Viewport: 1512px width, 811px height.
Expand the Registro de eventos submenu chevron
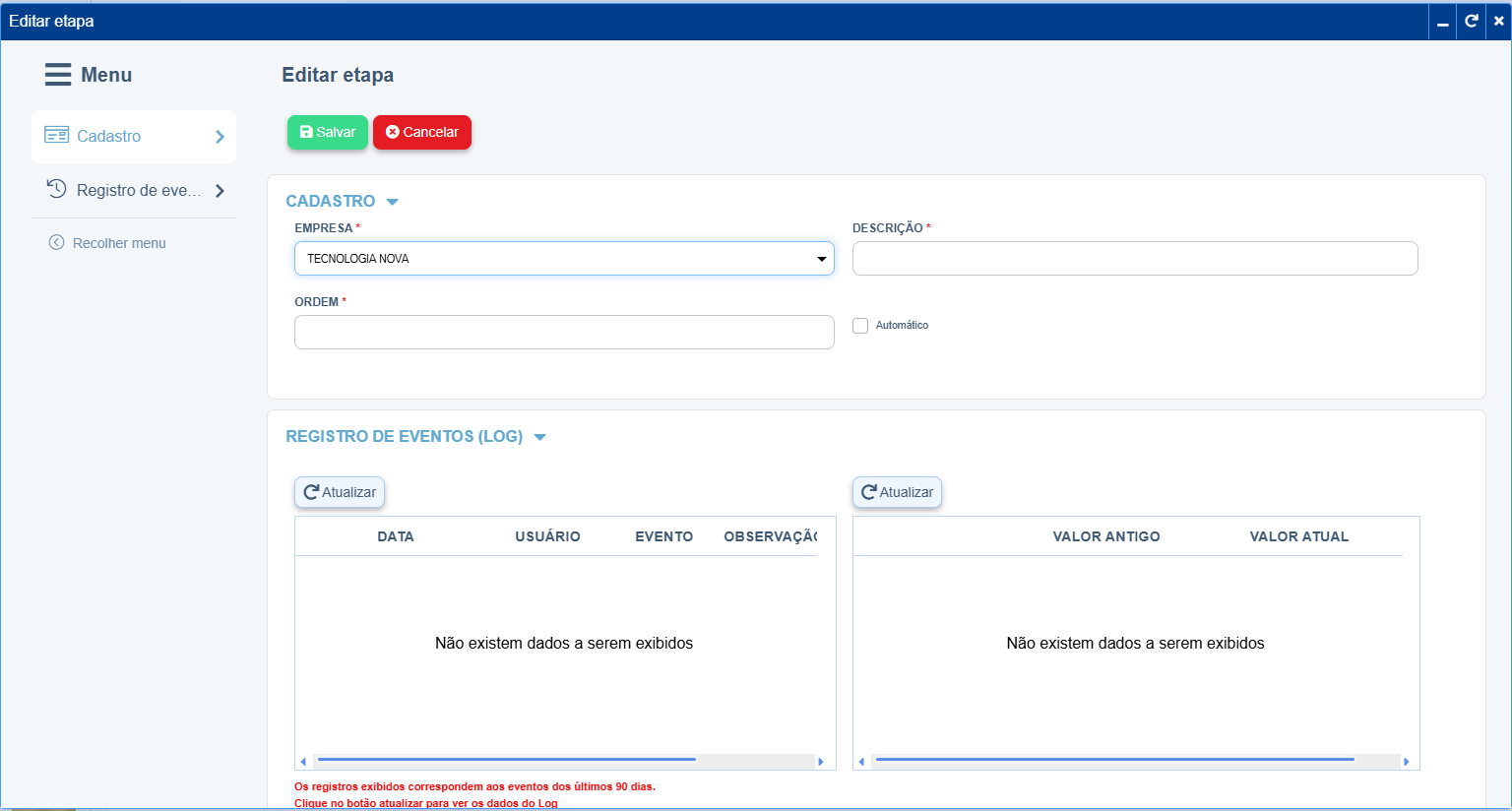220,189
